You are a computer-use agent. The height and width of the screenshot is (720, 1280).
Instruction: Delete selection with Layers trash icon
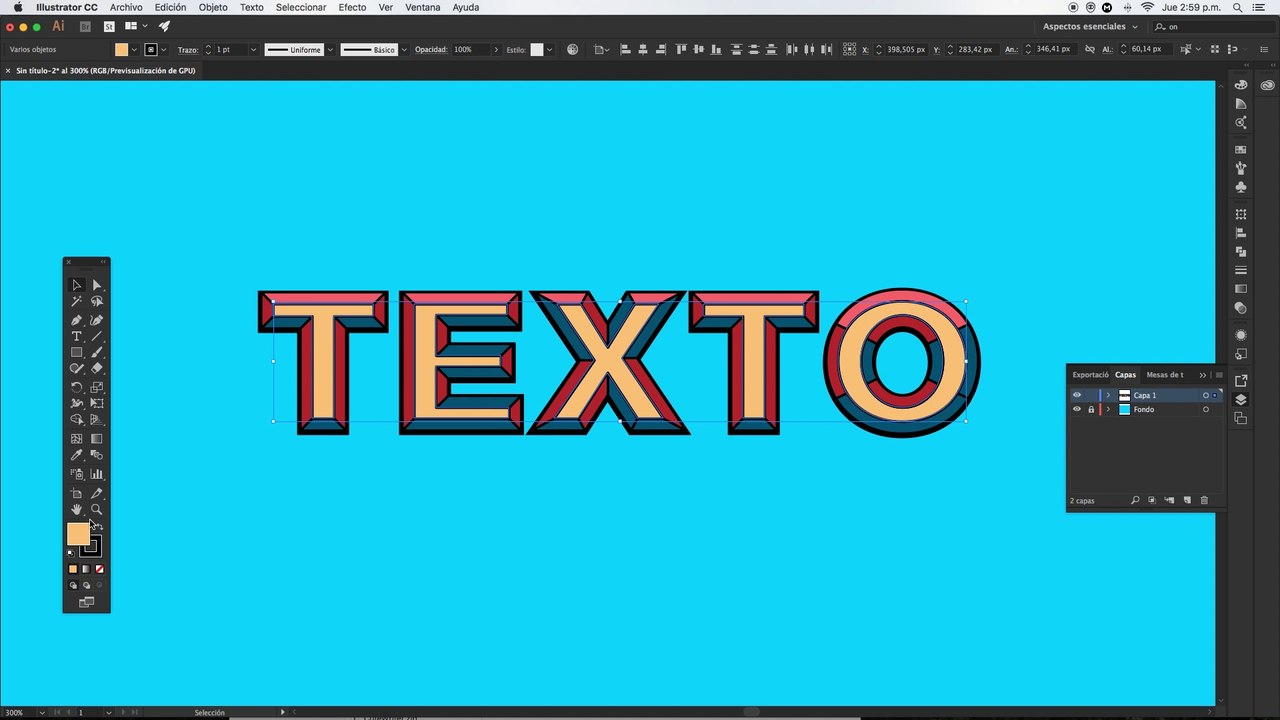coord(1204,500)
